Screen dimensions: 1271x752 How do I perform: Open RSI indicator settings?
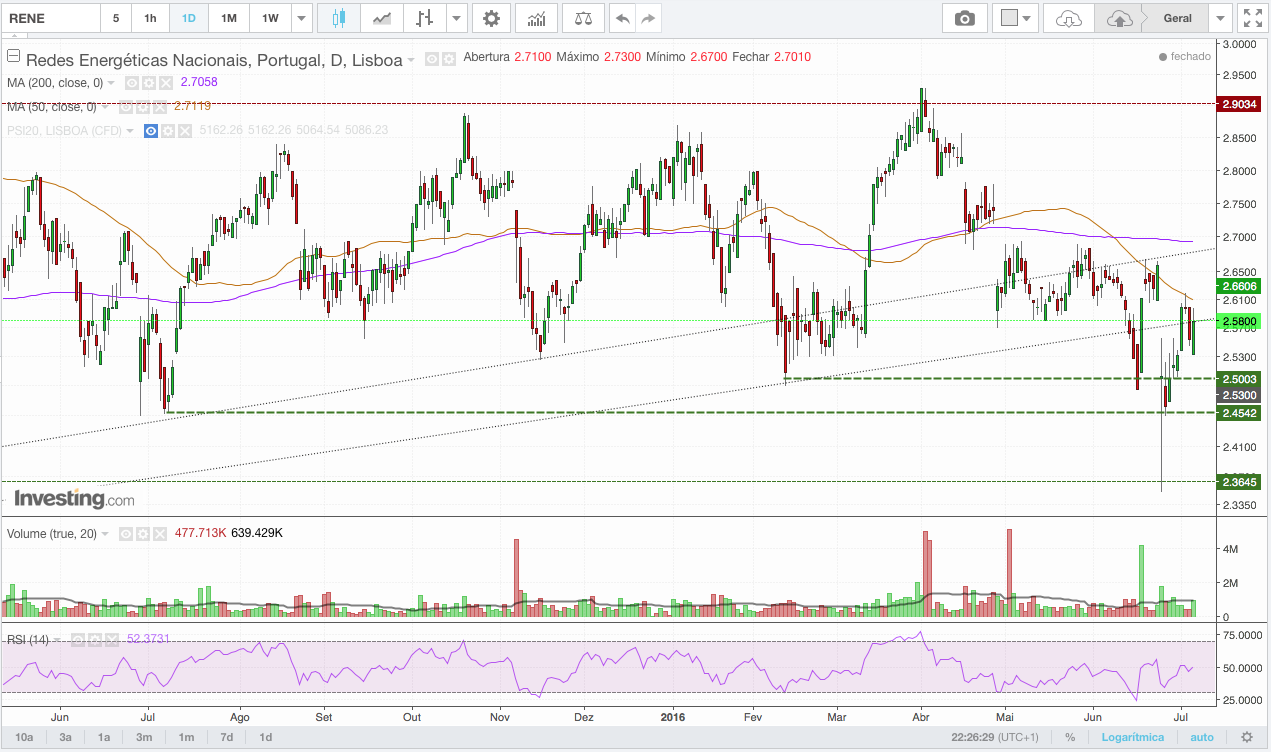94,639
